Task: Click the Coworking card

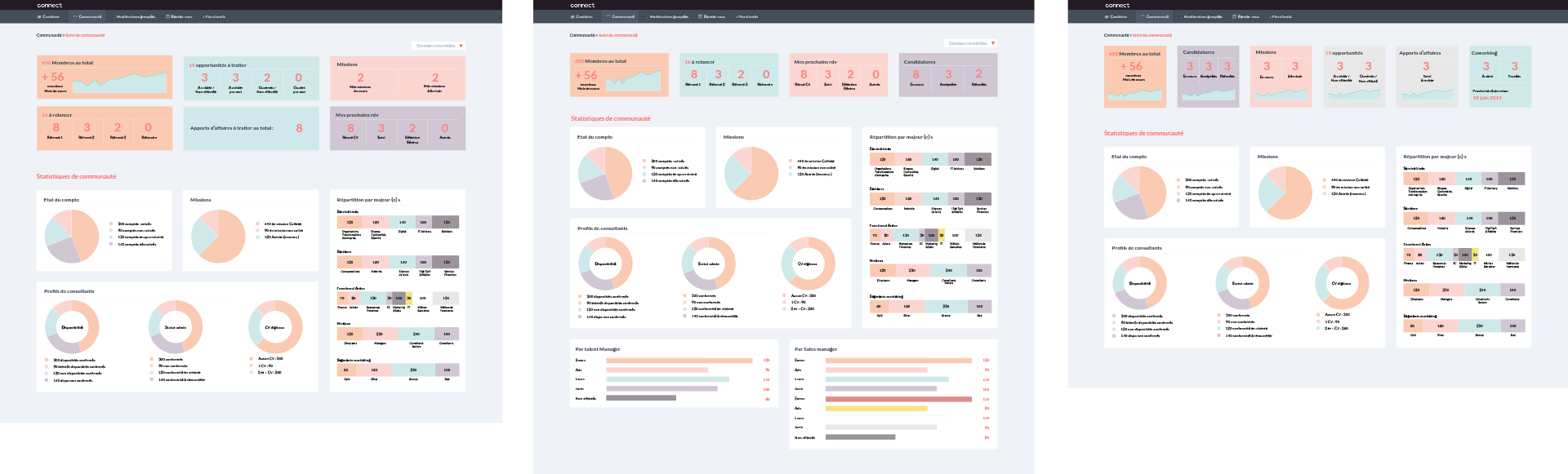Action: coord(1500,76)
